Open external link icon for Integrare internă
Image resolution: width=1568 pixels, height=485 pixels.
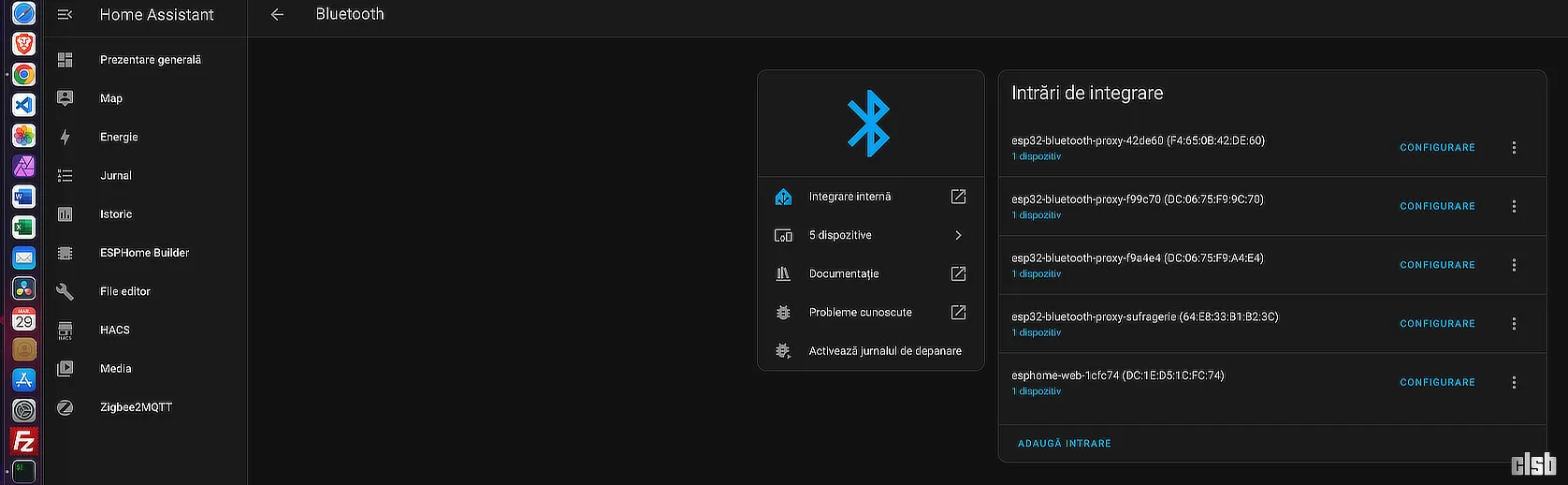pos(958,197)
